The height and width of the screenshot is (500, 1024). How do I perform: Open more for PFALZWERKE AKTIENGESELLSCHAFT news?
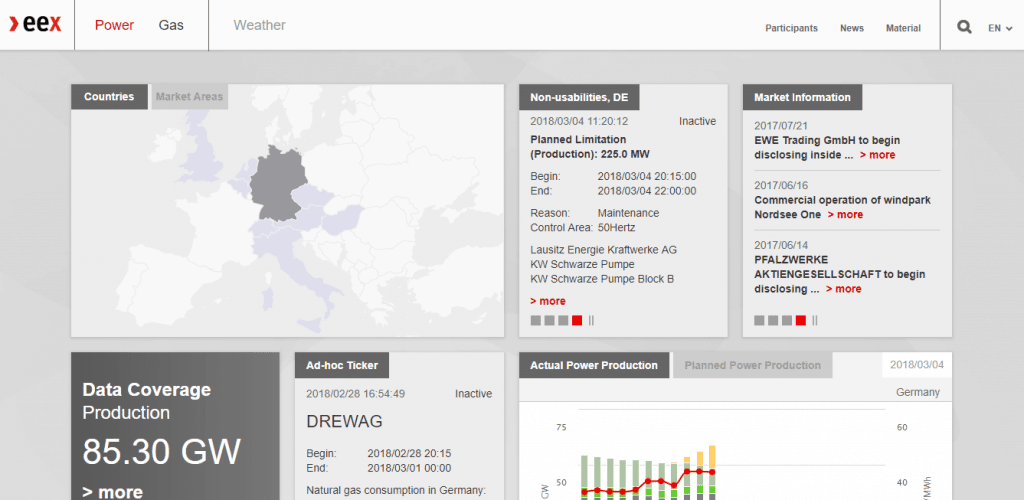point(843,289)
